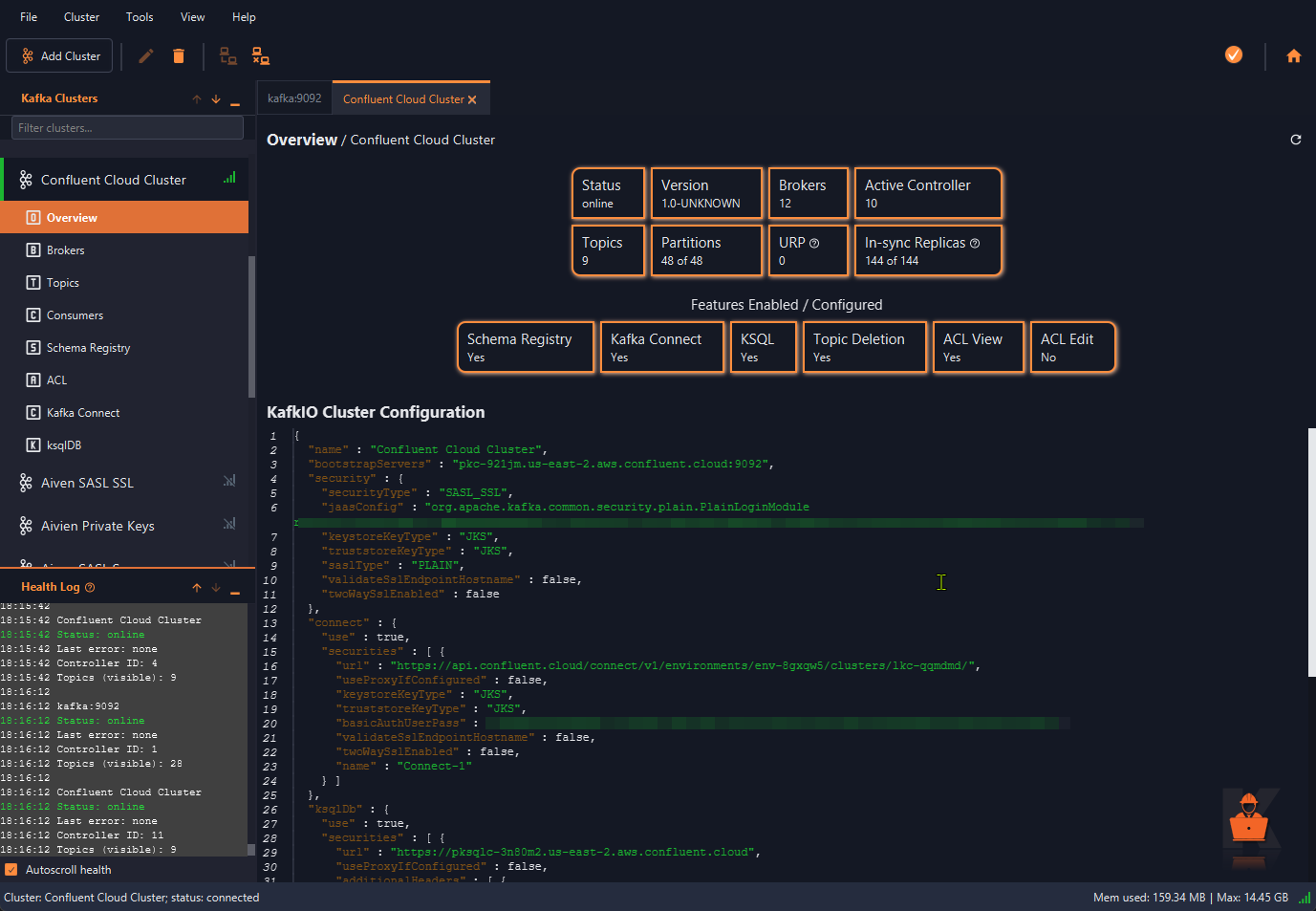Jump down in Health Log with down arrow

pyautogui.click(x=216, y=588)
